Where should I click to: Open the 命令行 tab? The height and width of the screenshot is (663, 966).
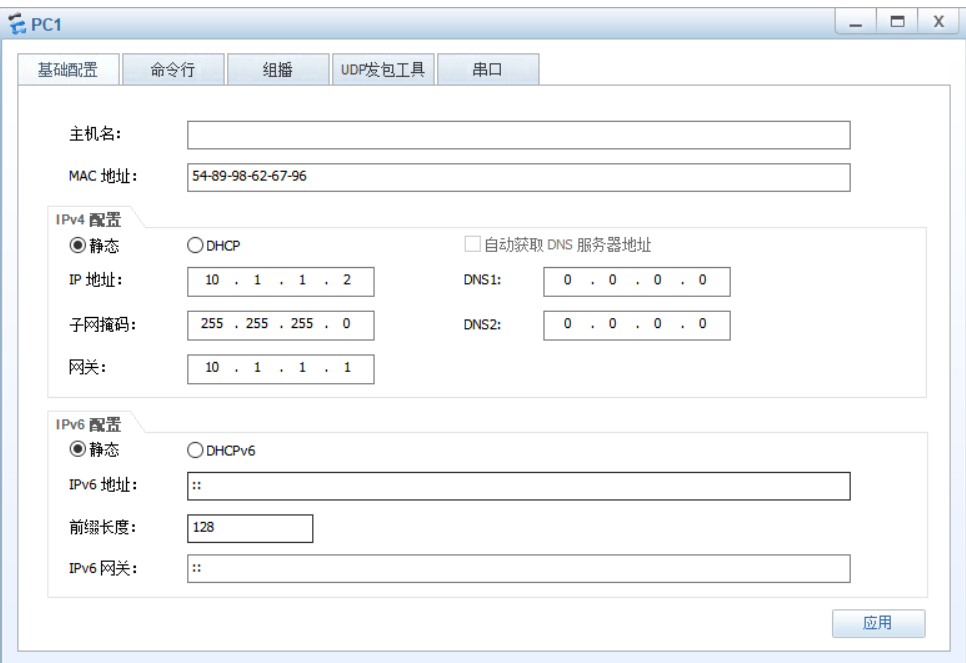tap(173, 70)
